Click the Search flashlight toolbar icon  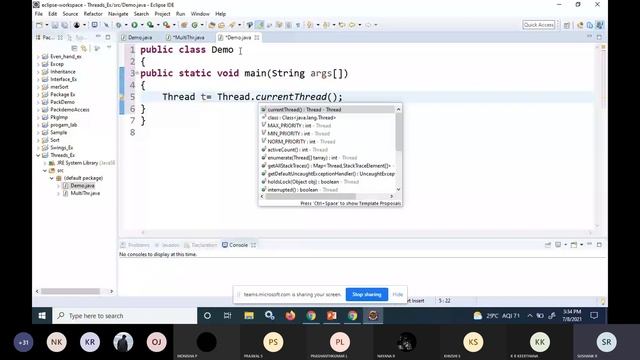click(x=232, y=25)
